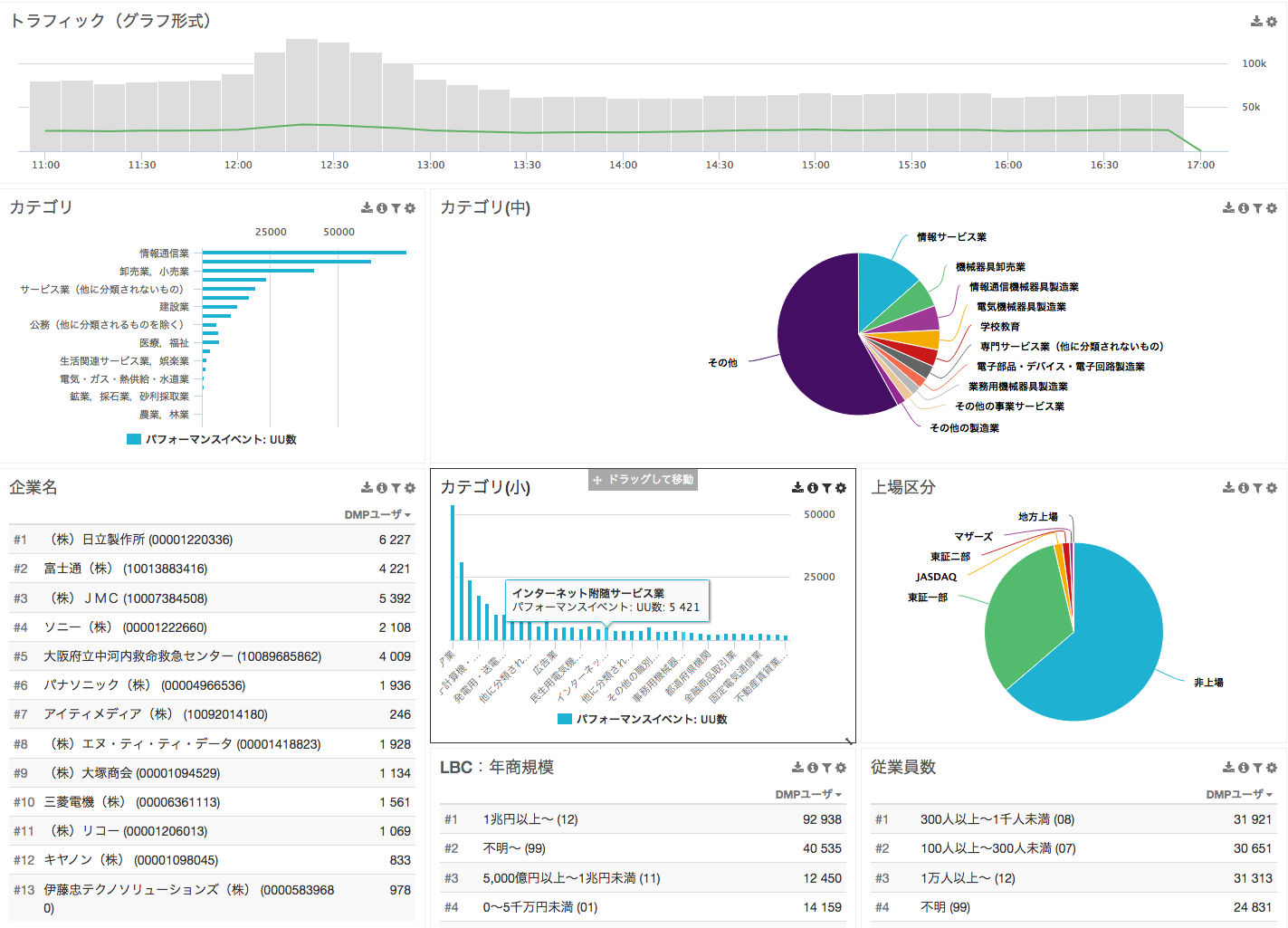
Task: Open DMPユーザ dropdown in 従業員数 table
Action: pyautogui.click(x=1239, y=794)
